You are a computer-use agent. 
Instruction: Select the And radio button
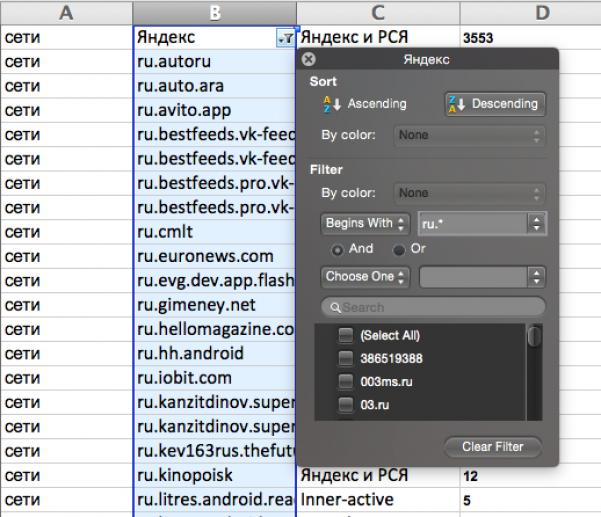click(x=337, y=250)
